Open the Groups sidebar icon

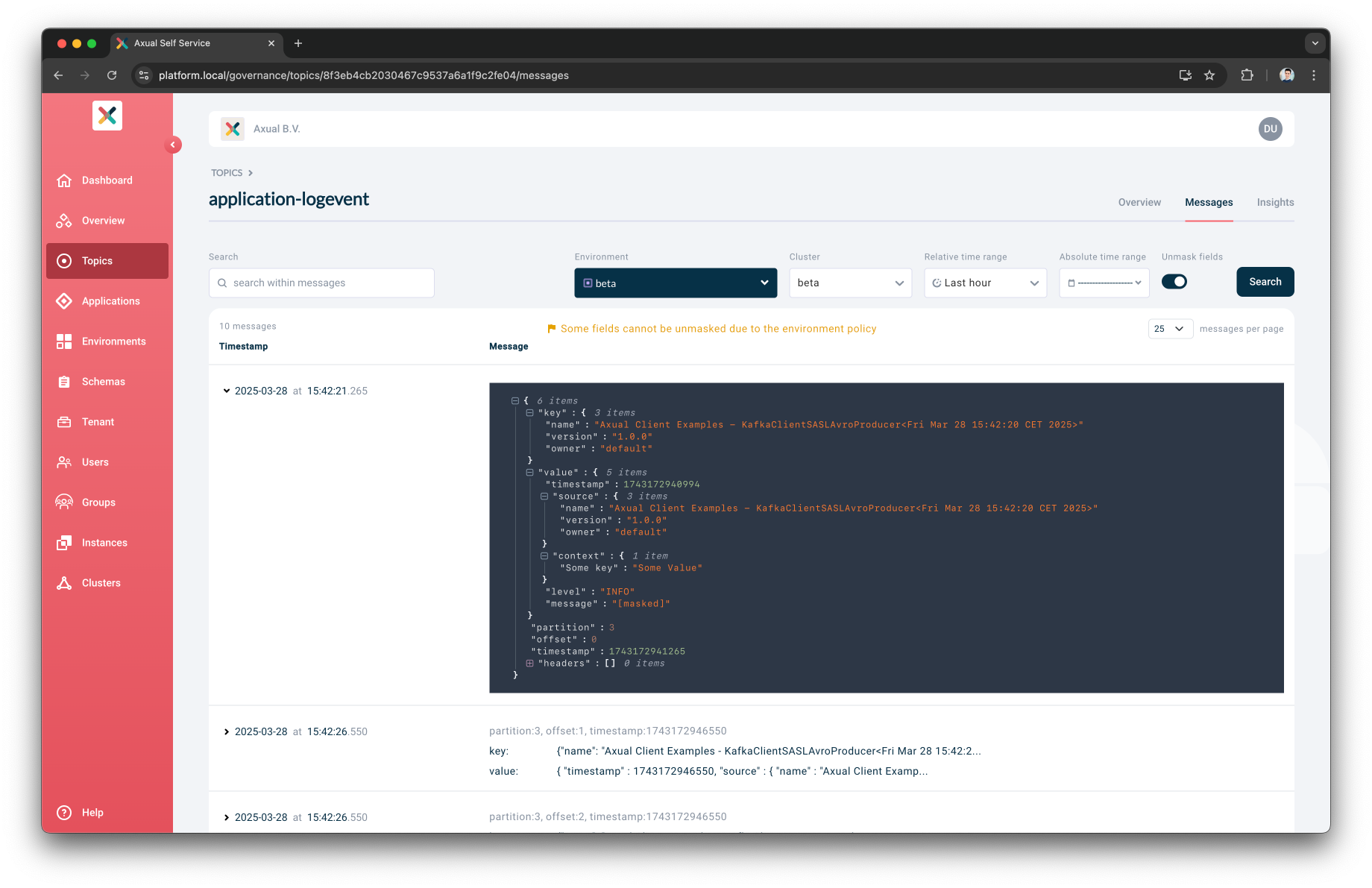click(x=64, y=503)
